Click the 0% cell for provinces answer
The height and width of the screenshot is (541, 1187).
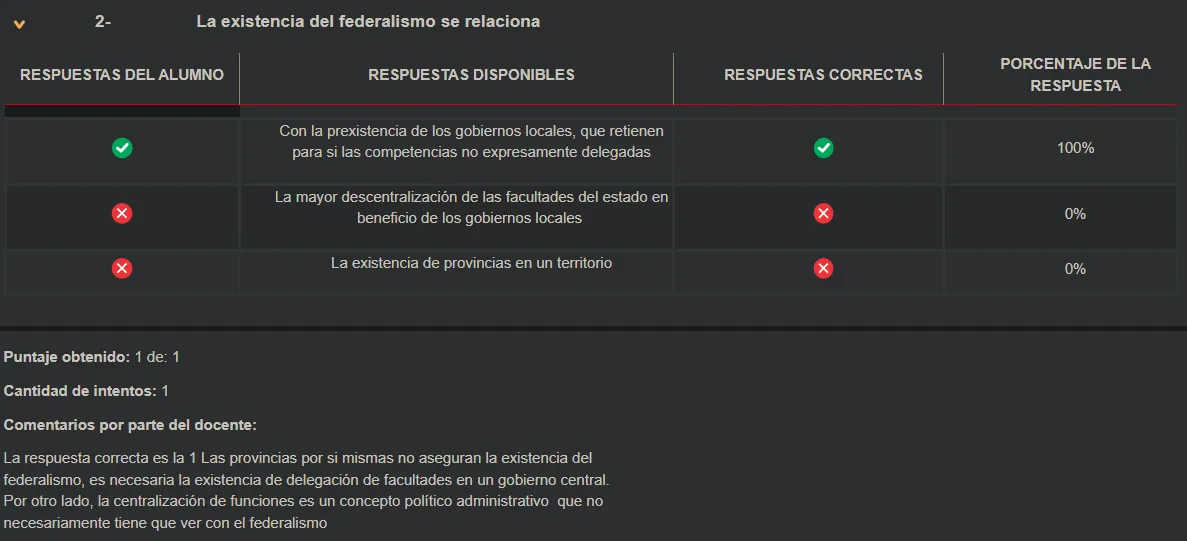(x=1075, y=268)
